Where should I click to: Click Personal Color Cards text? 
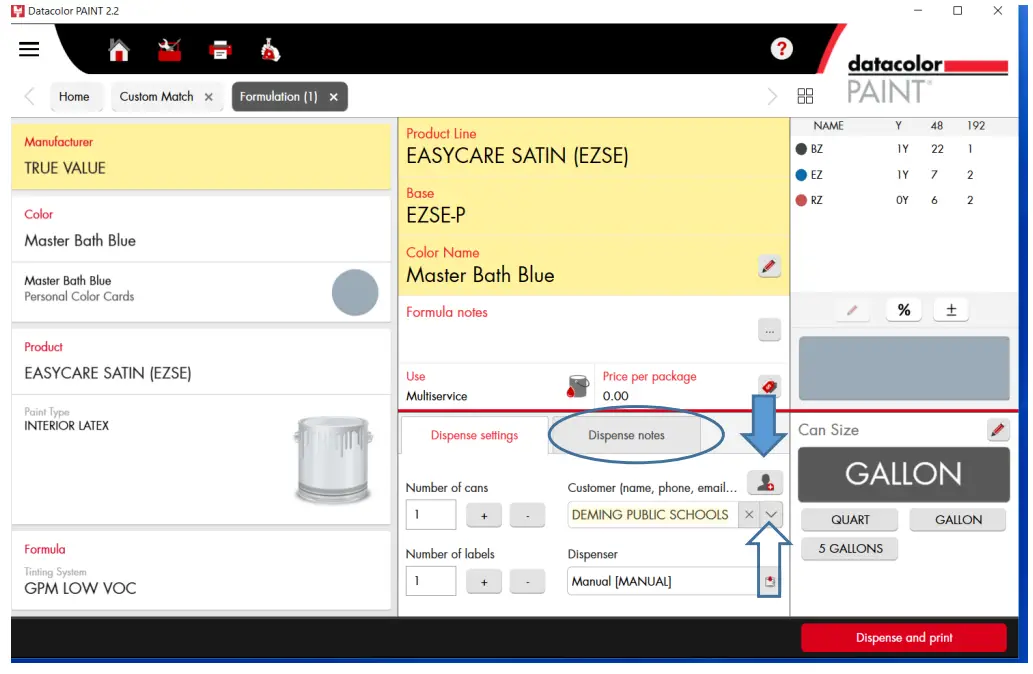point(79,296)
